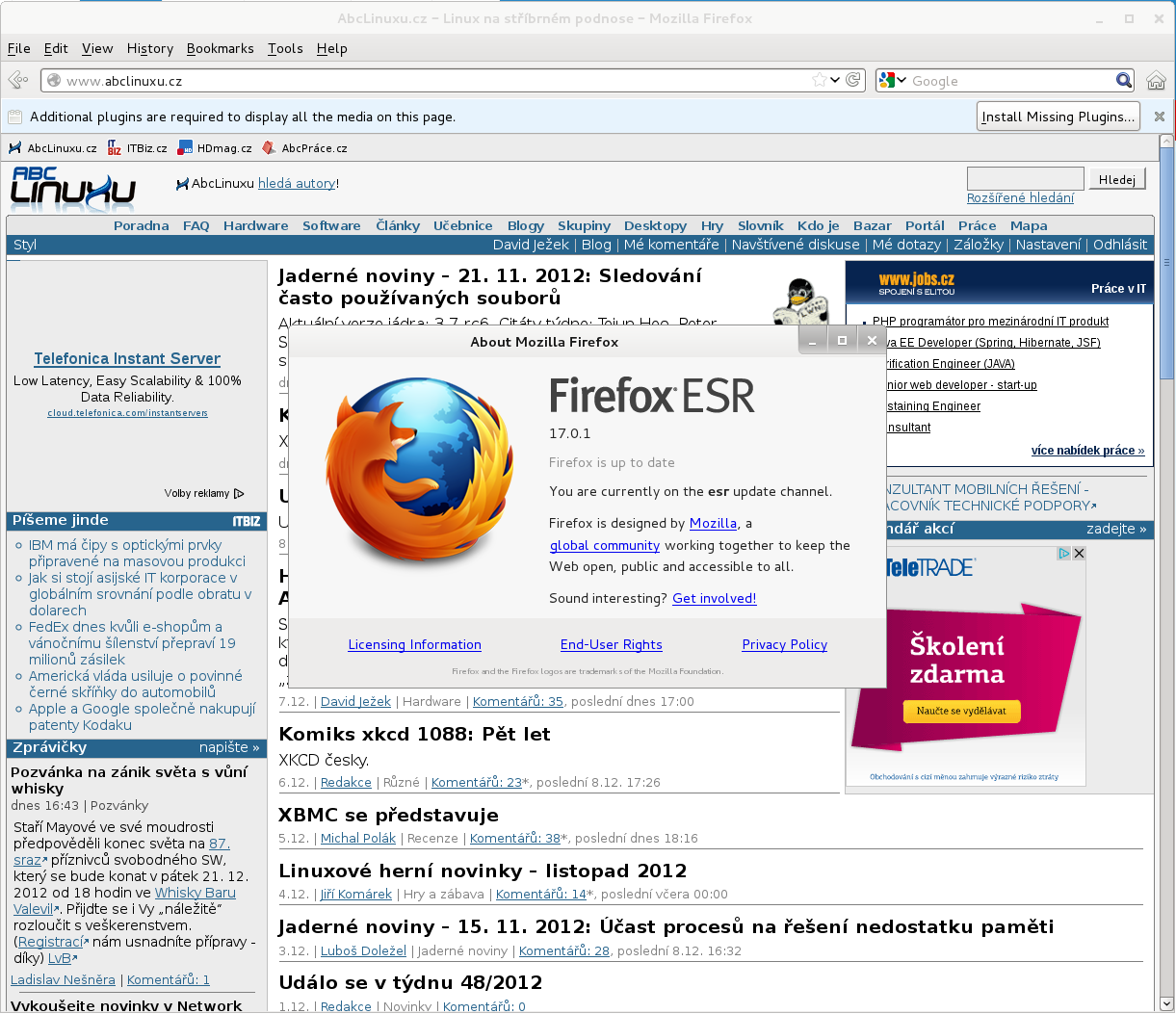1176x1014 pixels.
Task: Open the Telefonica Instant Server ad link
Action: 127,359
